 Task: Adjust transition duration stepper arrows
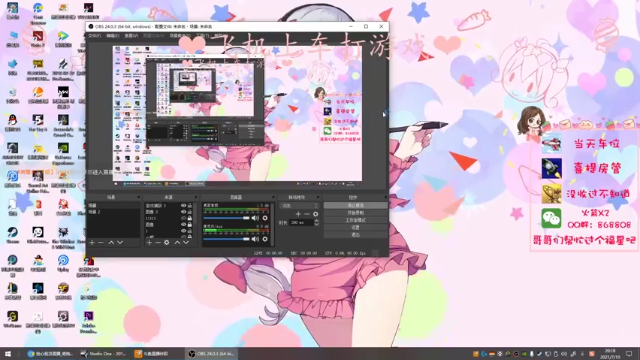click(316, 222)
